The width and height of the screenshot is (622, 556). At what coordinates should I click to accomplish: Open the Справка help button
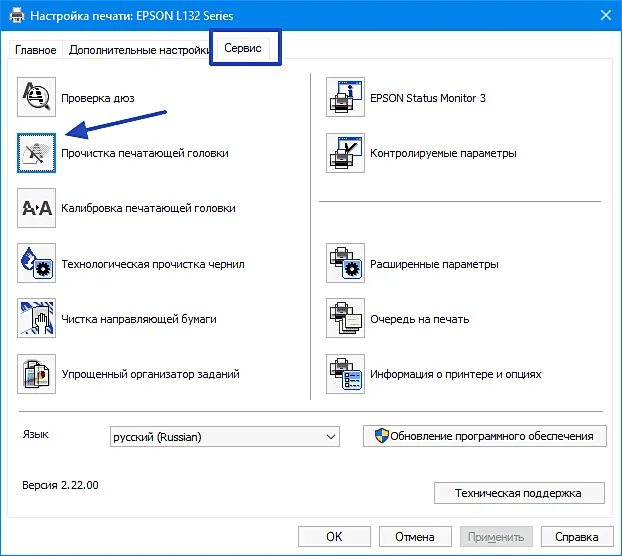tap(577, 537)
